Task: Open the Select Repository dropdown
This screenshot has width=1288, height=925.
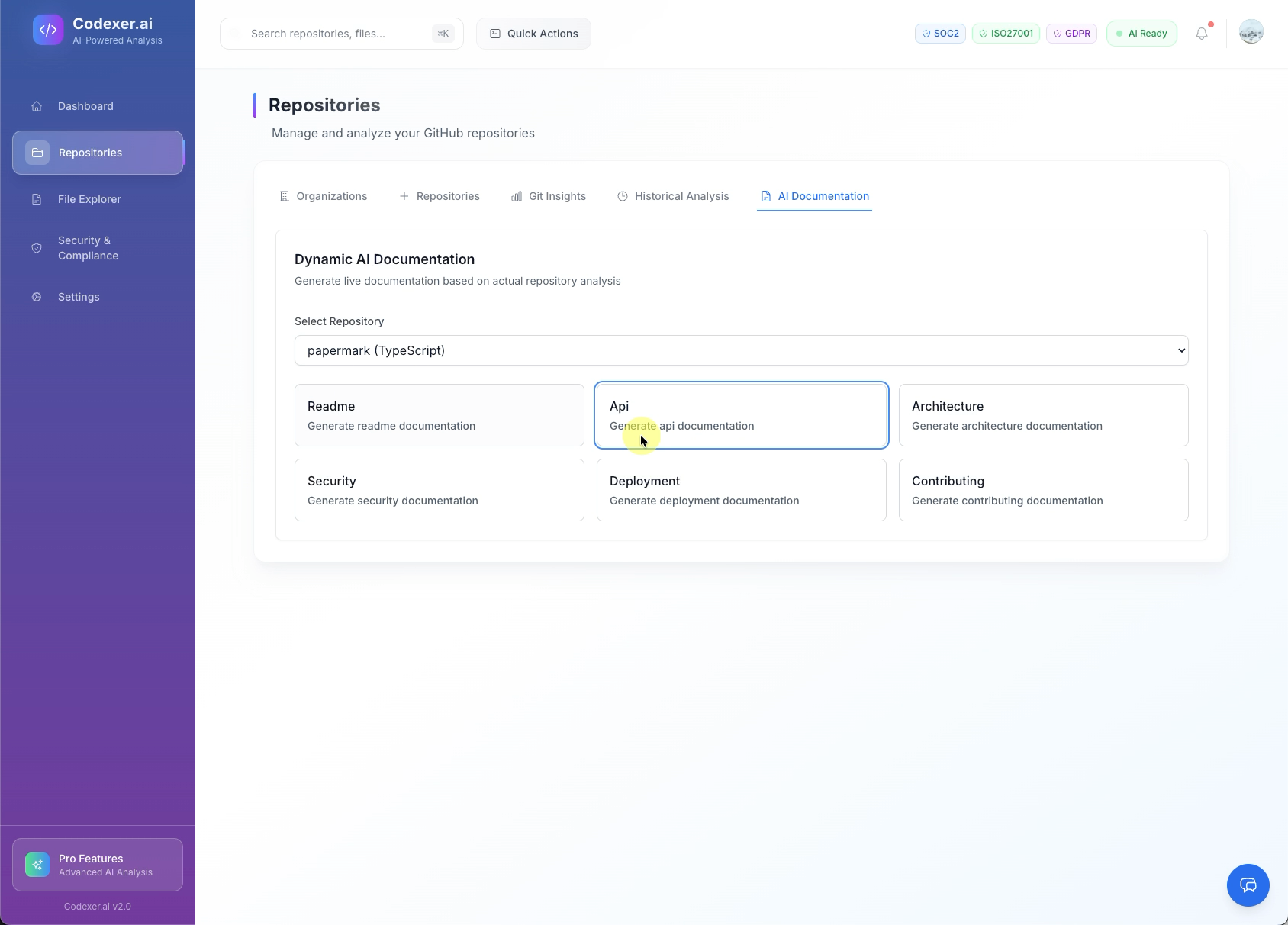Action: click(740, 350)
